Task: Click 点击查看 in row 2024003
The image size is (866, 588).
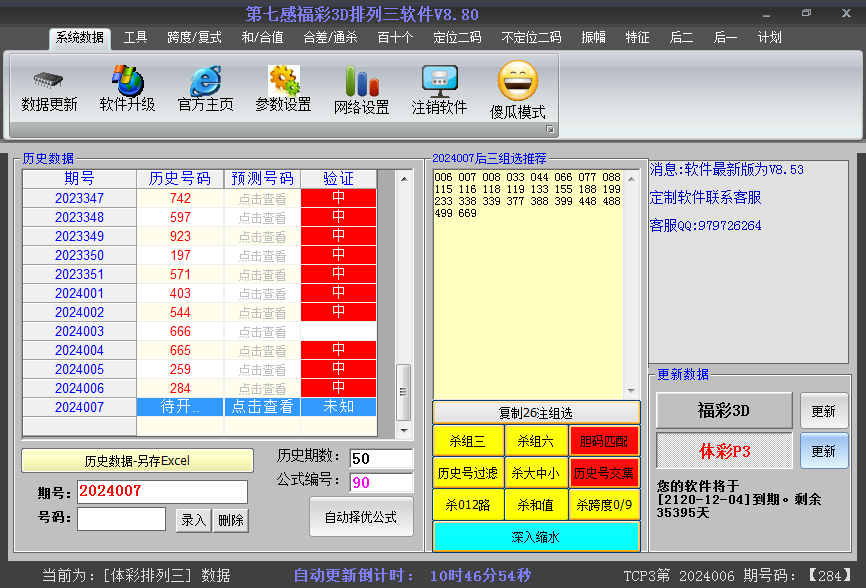Action: [262, 331]
